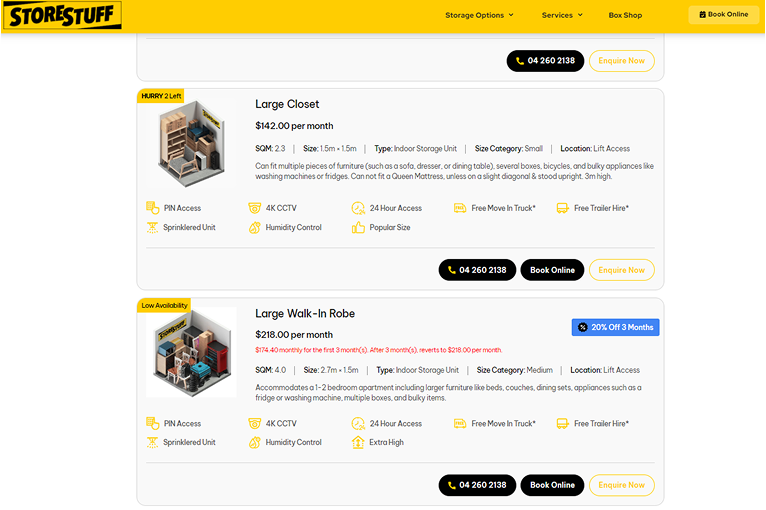Open the Box Shop menu item
This screenshot has width=766, height=510.
[x=625, y=15]
